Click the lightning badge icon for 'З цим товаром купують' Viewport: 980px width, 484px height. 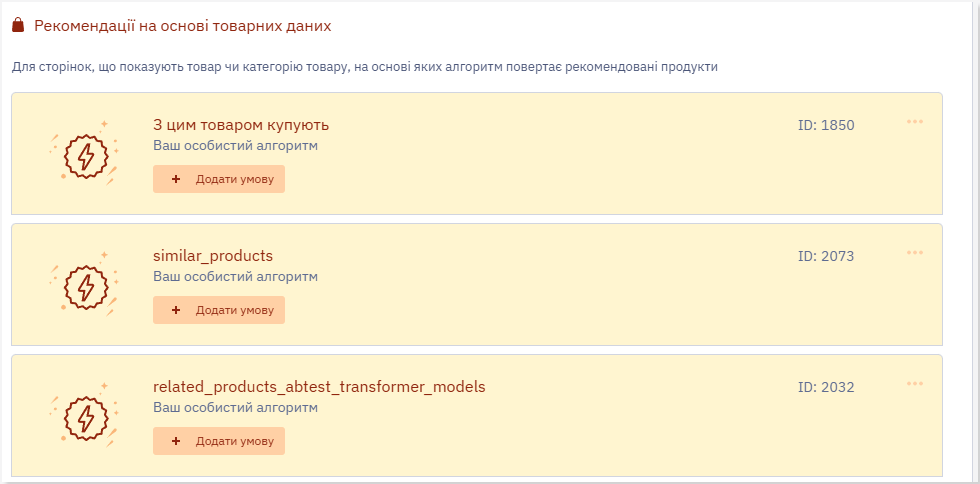coord(84,154)
